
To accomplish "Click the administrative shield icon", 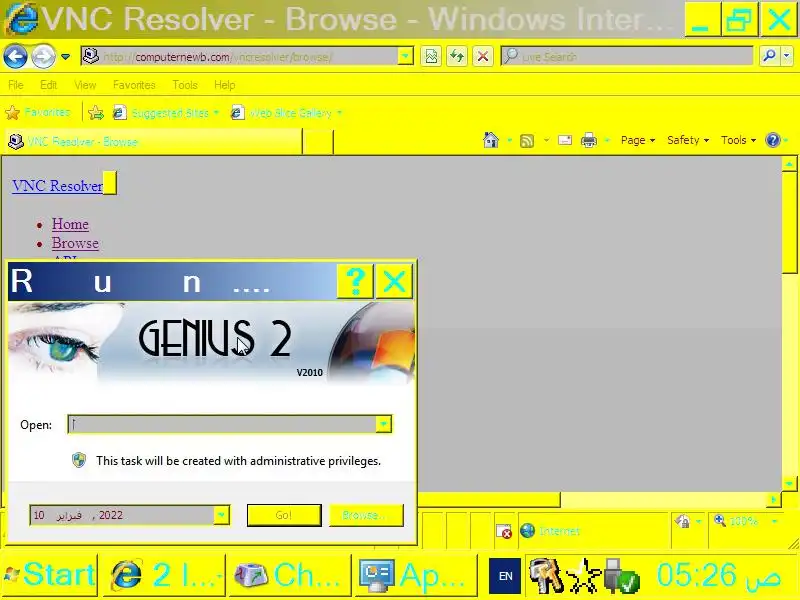I will (x=79, y=460).
